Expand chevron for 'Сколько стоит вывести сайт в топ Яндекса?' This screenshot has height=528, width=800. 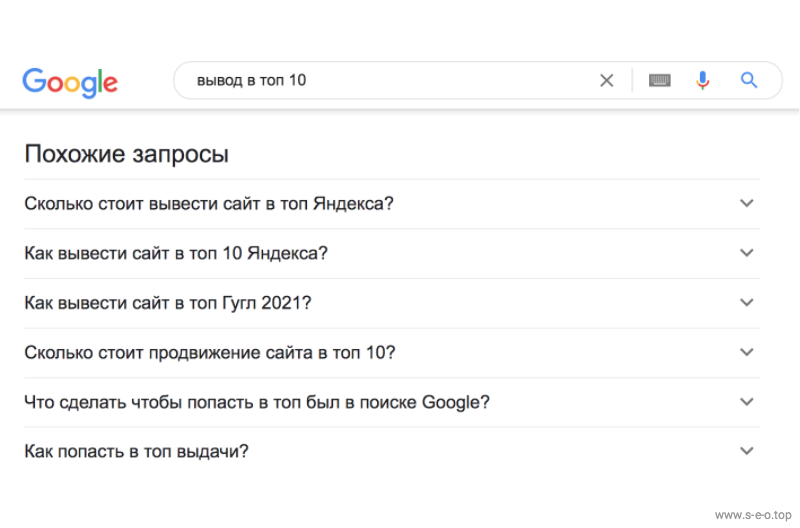click(747, 203)
